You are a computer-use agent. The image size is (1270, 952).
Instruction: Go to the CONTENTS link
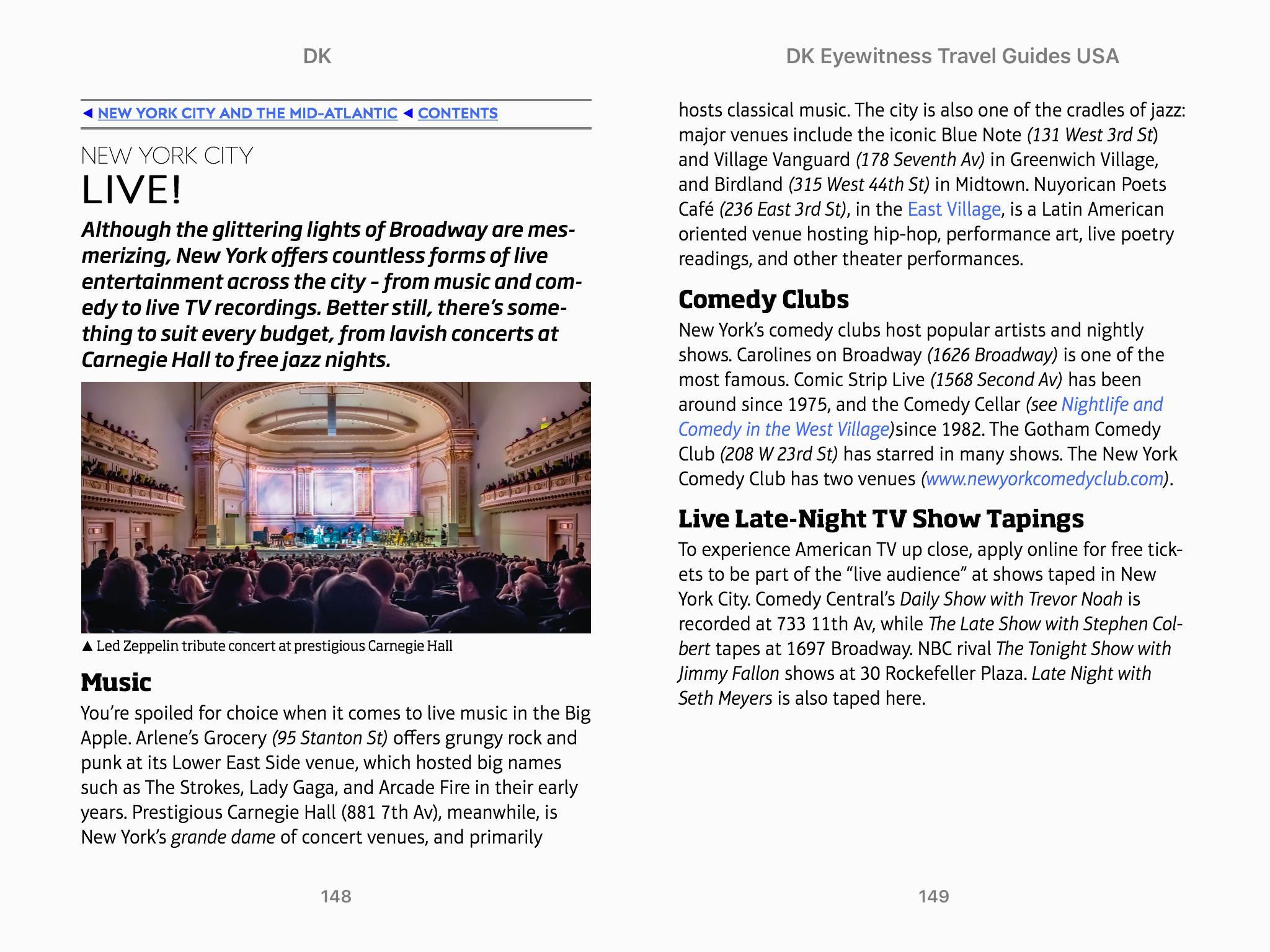[458, 113]
